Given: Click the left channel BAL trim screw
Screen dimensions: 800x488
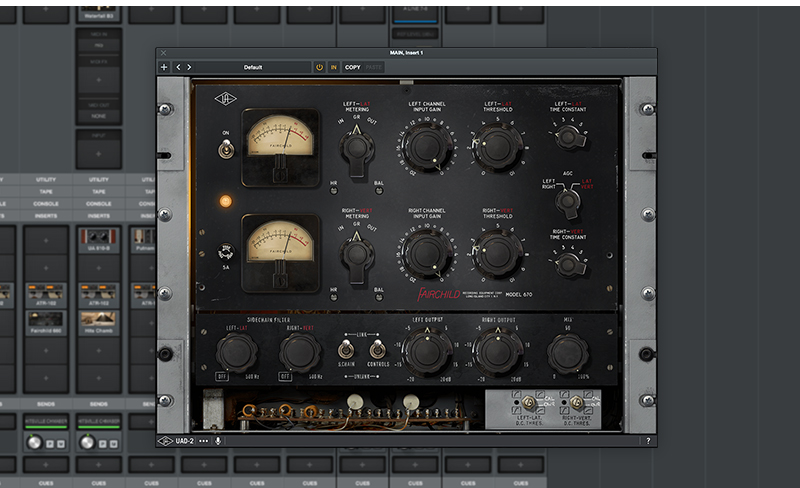Looking at the screenshot, I should coord(379,191).
